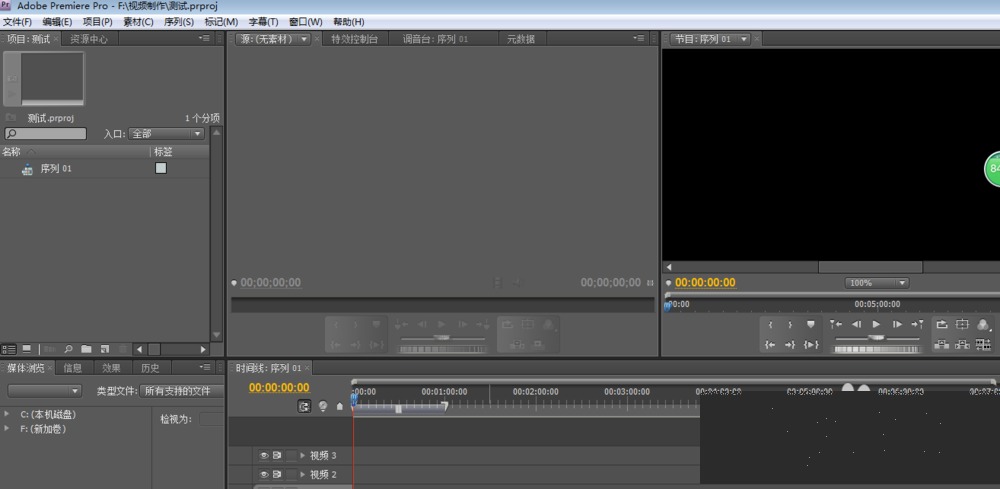Click Find icon in Project panel
Viewport: 1000px width, 489px height.
(x=68, y=349)
